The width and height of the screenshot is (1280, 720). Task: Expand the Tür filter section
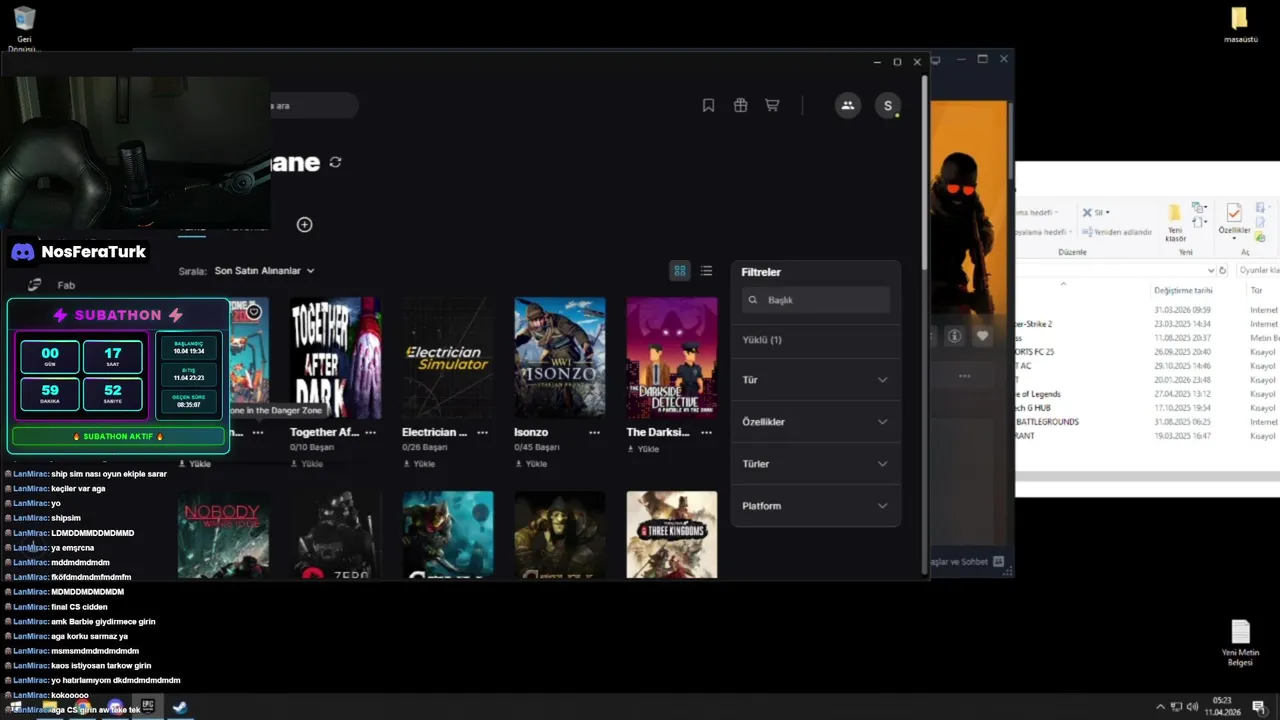pyautogui.click(x=815, y=380)
